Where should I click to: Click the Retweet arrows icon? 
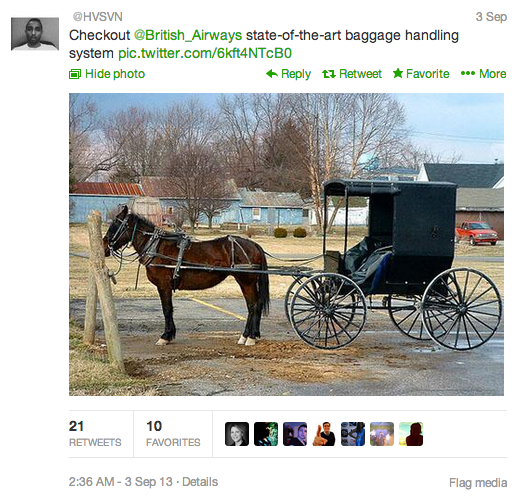329,74
